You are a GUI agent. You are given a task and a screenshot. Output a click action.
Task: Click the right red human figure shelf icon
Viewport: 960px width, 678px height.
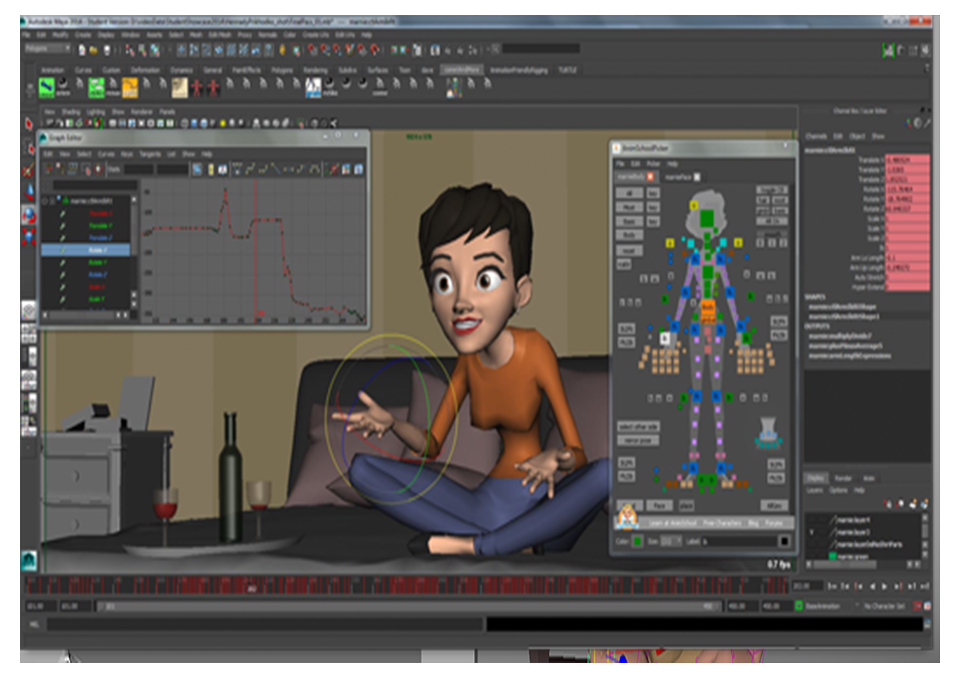(x=213, y=87)
